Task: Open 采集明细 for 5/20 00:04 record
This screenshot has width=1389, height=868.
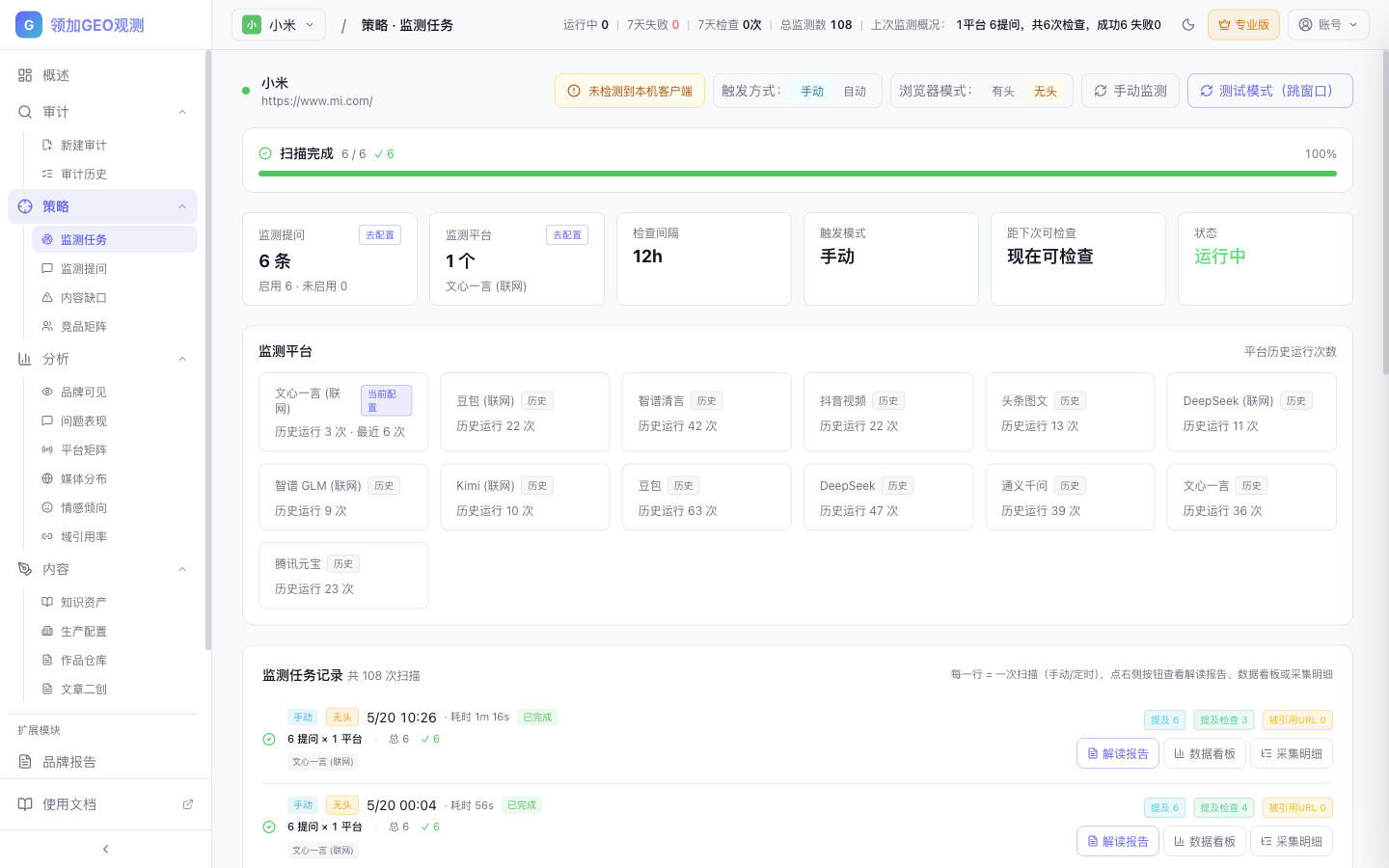Action: [x=1292, y=841]
